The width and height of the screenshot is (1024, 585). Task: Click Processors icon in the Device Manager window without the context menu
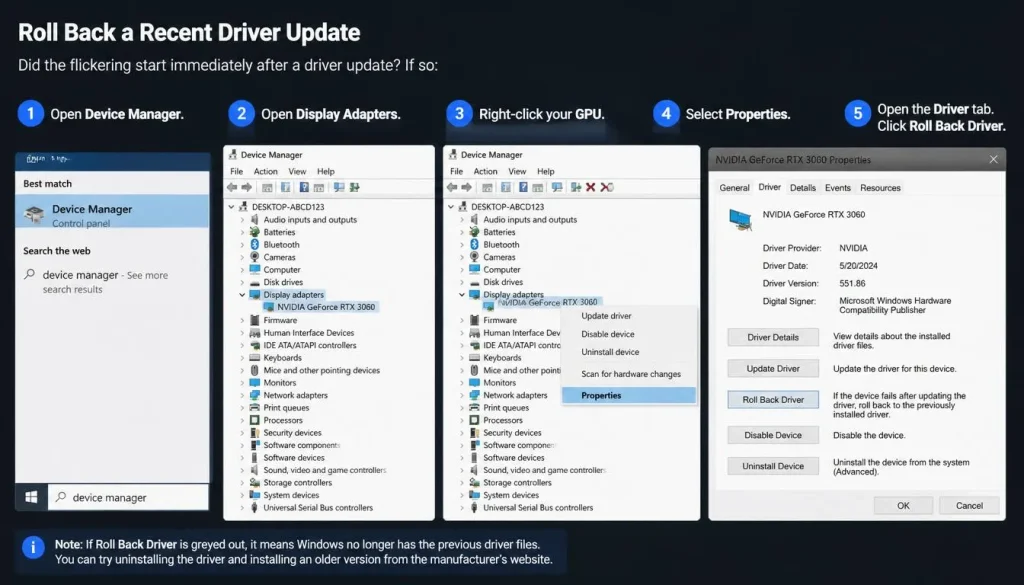(255, 420)
